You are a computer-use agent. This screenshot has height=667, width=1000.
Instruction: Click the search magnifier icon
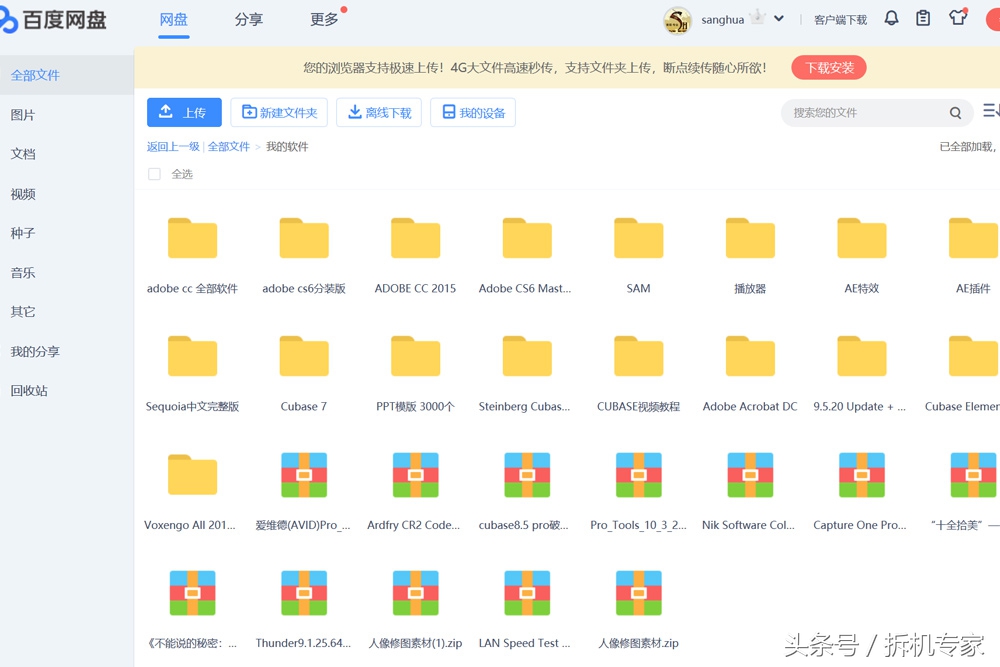955,113
